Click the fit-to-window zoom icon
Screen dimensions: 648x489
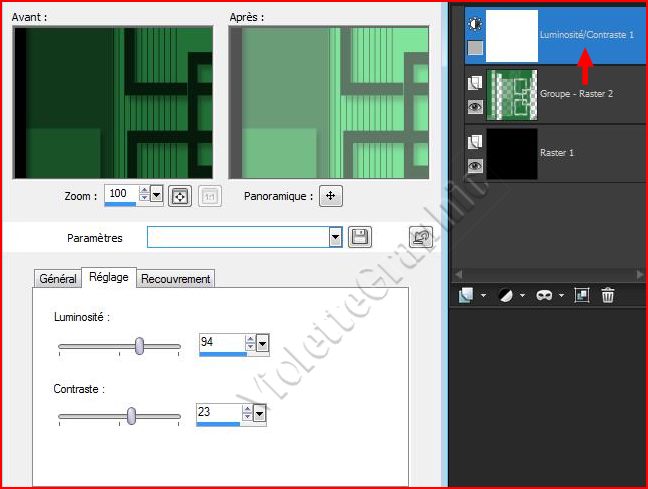tap(181, 196)
